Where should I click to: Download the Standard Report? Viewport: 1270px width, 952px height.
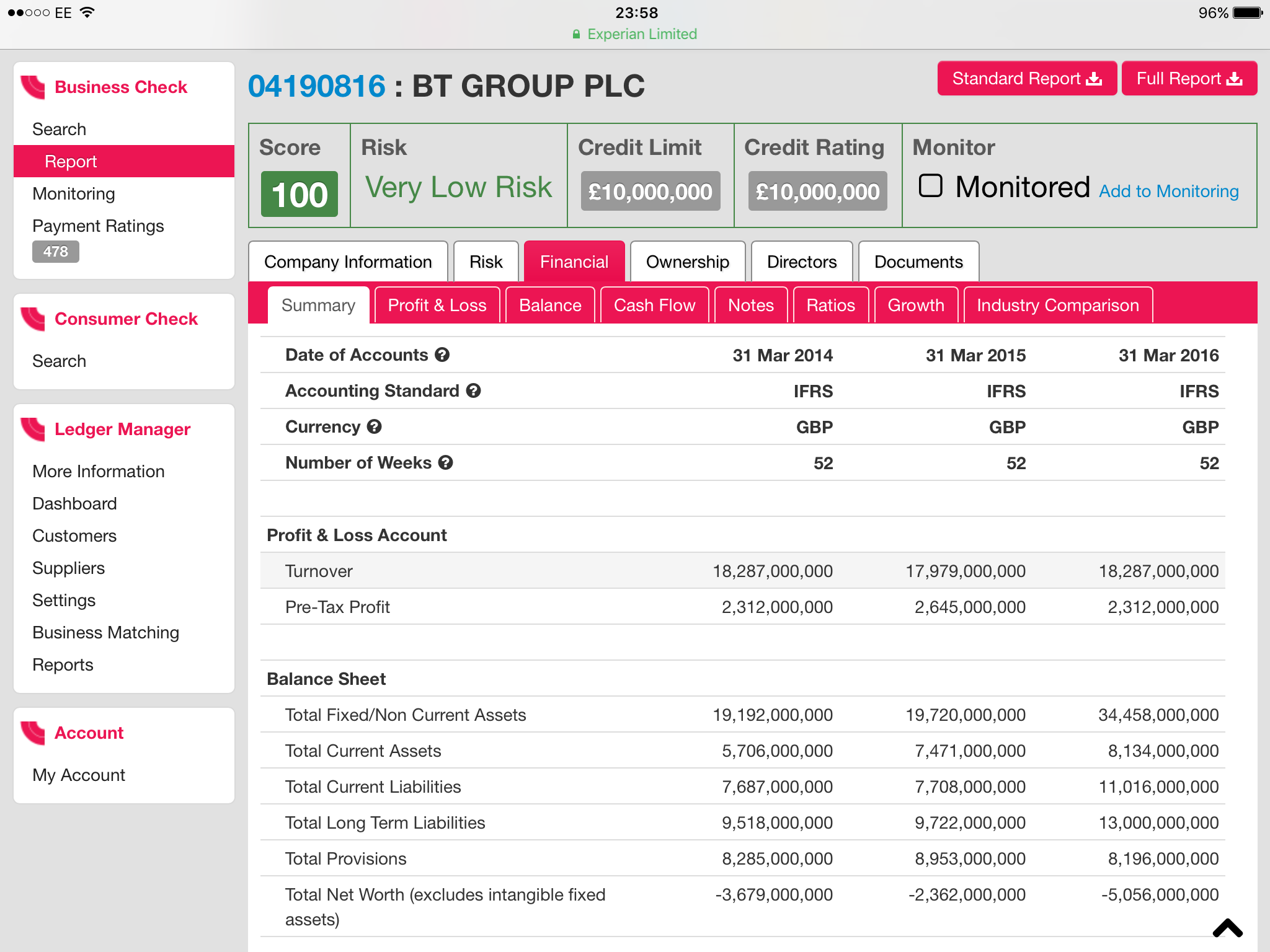(1027, 79)
